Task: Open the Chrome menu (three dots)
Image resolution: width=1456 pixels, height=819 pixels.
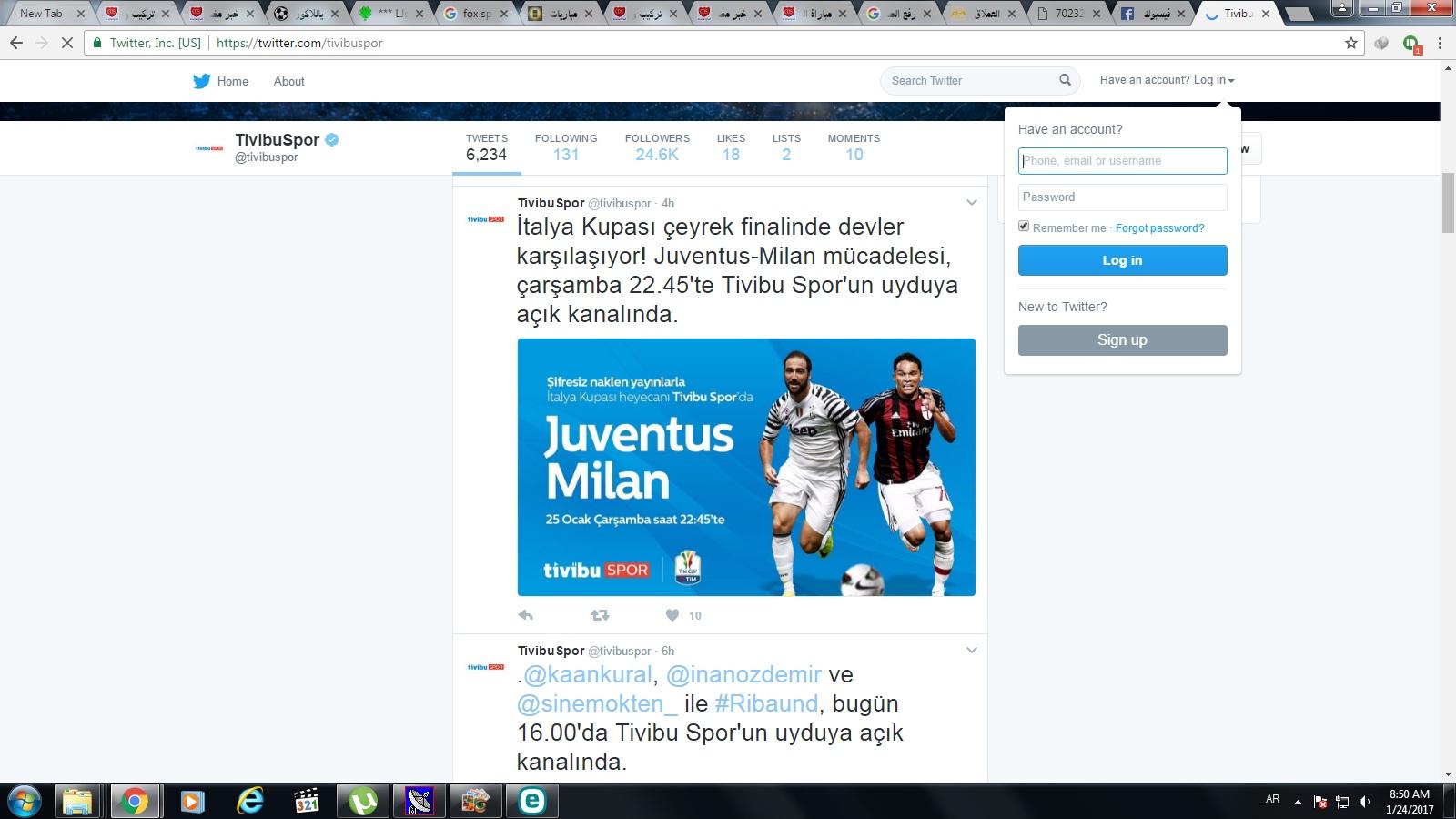Action: tap(1440, 43)
